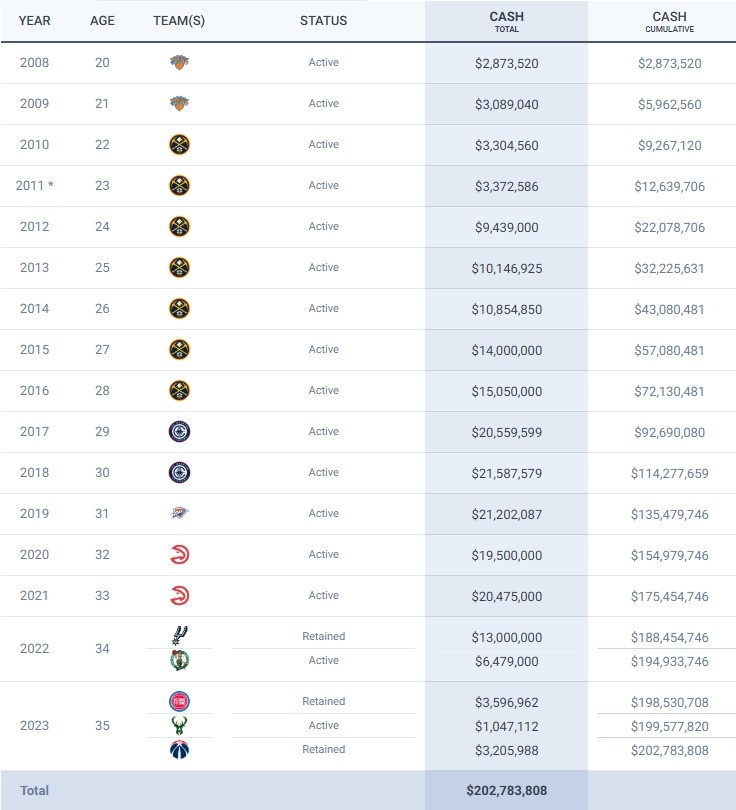This screenshot has height=810, width=736.
Task: Sort the table by the YEAR column header
Action: point(34,21)
